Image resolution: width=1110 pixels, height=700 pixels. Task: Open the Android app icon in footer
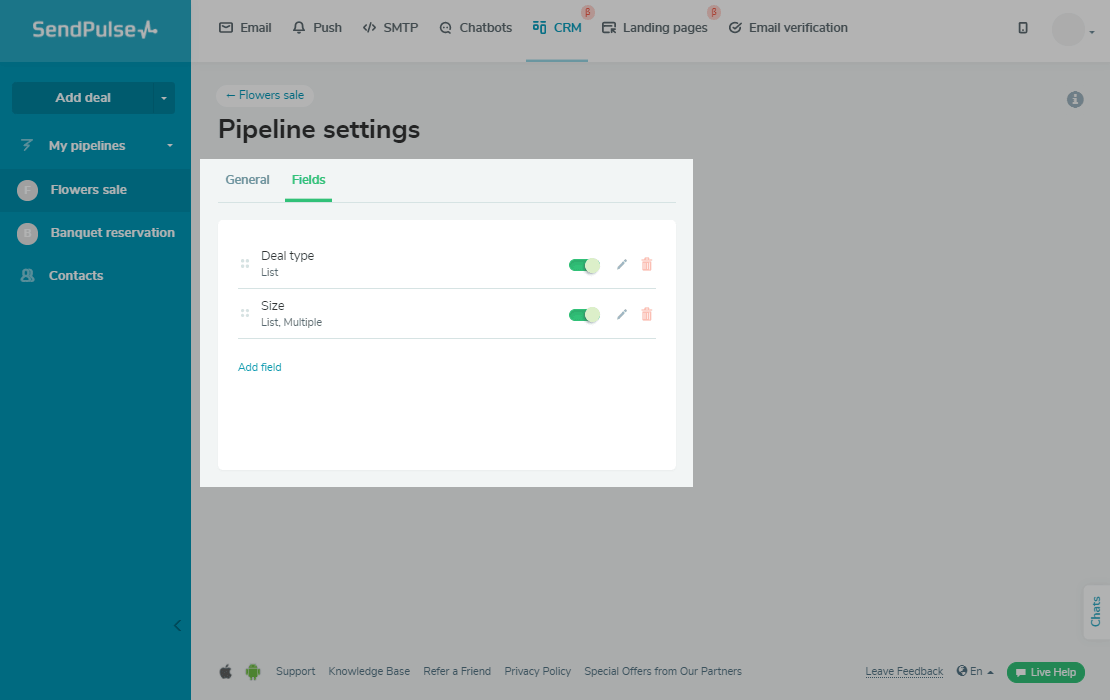[x=253, y=672]
